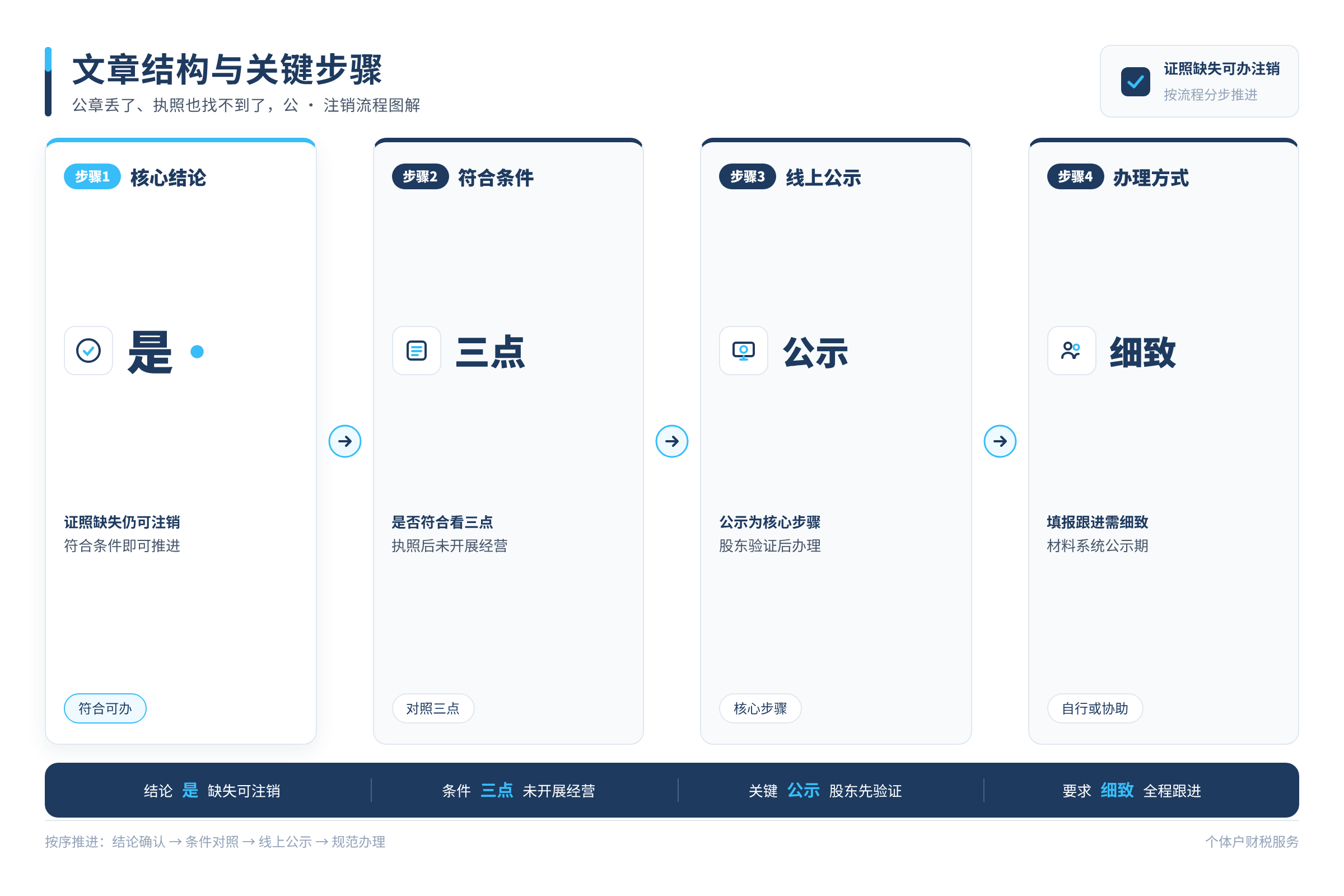This screenshot has height=896, width=1344.
Task: Click 缺失可注销 in the summary bar
Action: 244,791
